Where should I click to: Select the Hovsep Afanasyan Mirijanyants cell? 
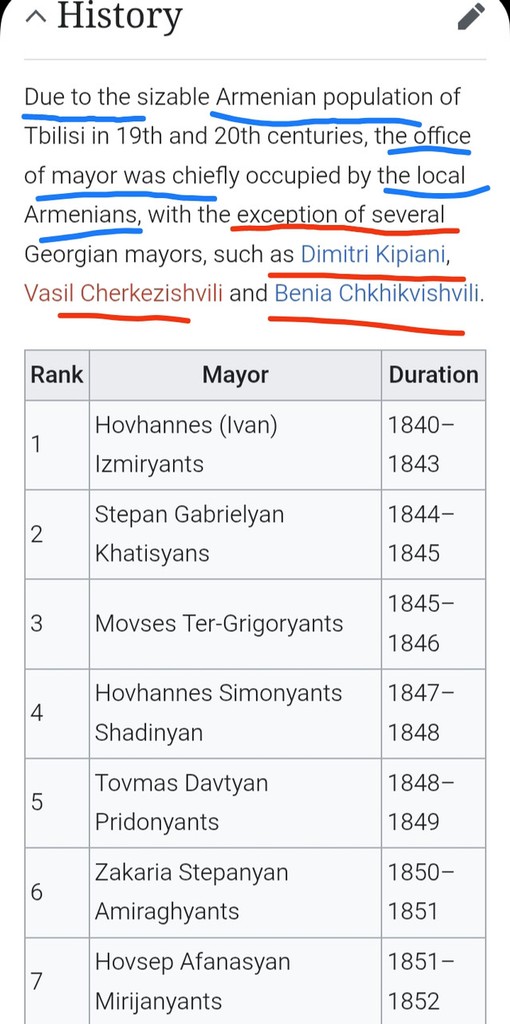coord(235,981)
